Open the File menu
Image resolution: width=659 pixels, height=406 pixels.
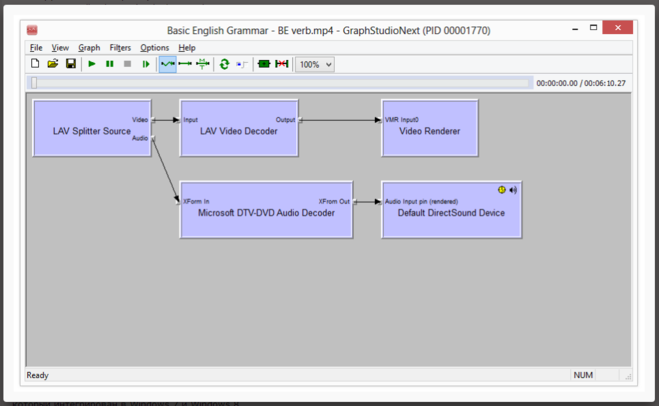(36, 47)
